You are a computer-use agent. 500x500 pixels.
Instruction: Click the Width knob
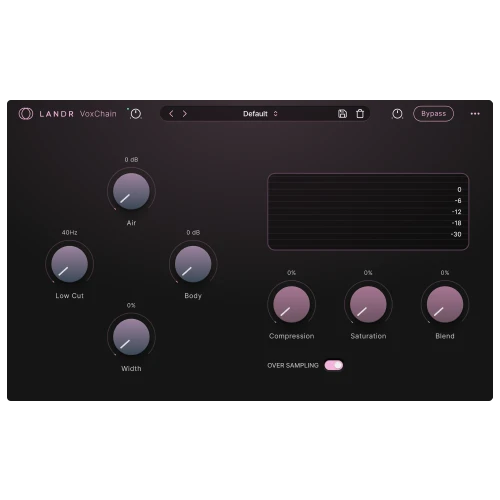131,337
